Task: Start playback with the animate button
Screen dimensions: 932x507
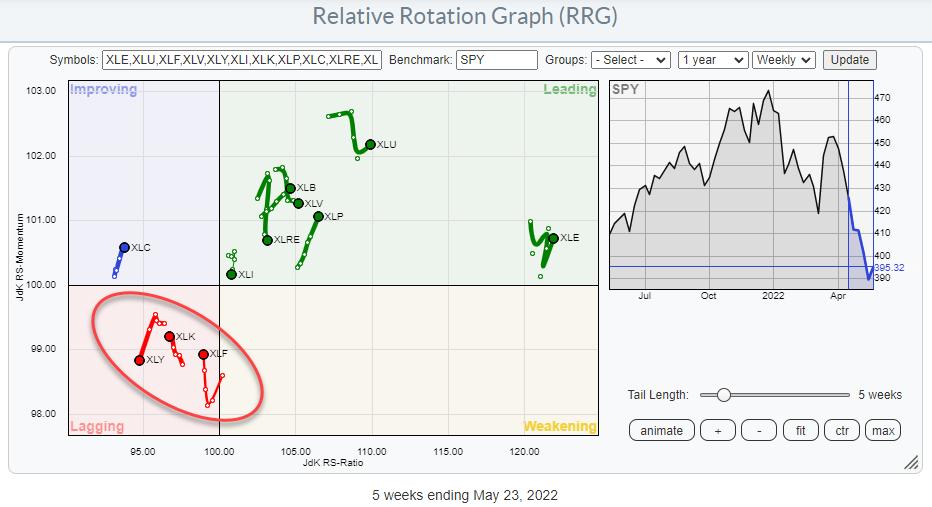Action: click(x=662, y=430)
